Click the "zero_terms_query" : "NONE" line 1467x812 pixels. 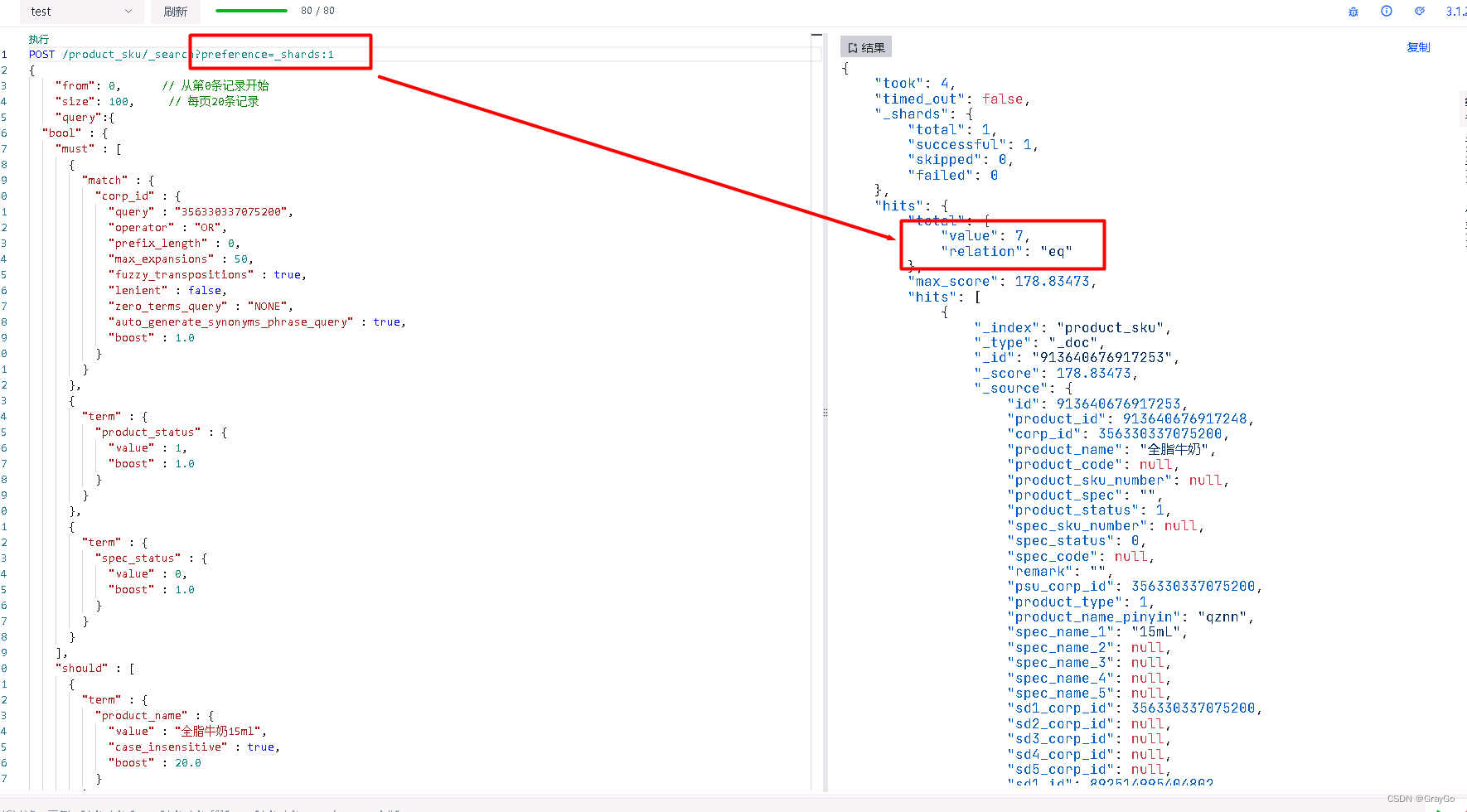[201, 307]
